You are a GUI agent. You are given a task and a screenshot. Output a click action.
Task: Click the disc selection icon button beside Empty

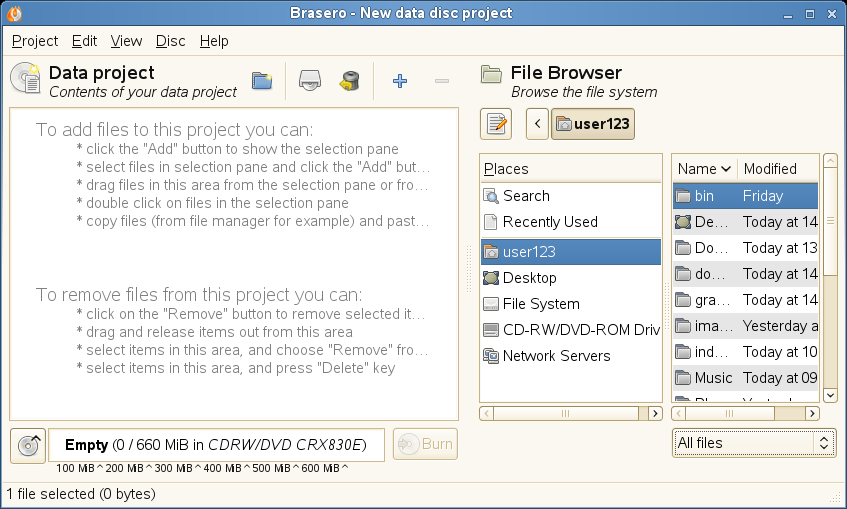click(x=28, y=445)
